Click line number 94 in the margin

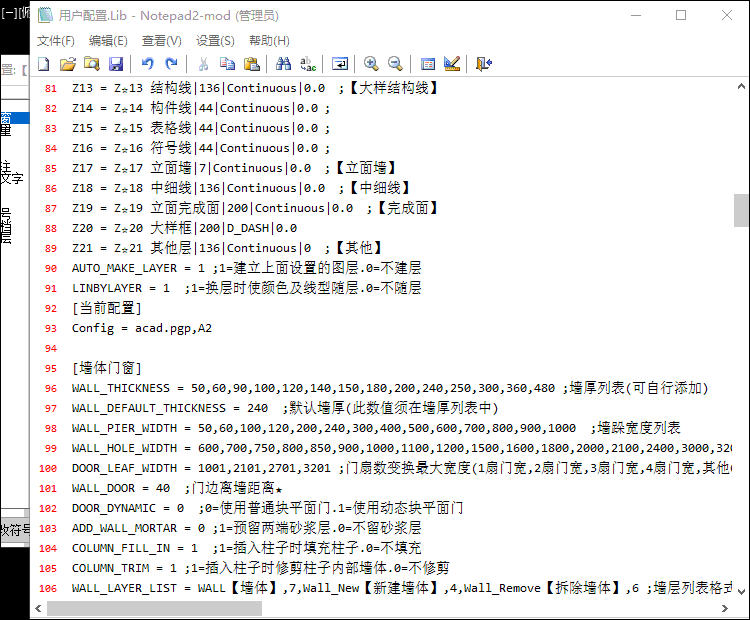51,348
